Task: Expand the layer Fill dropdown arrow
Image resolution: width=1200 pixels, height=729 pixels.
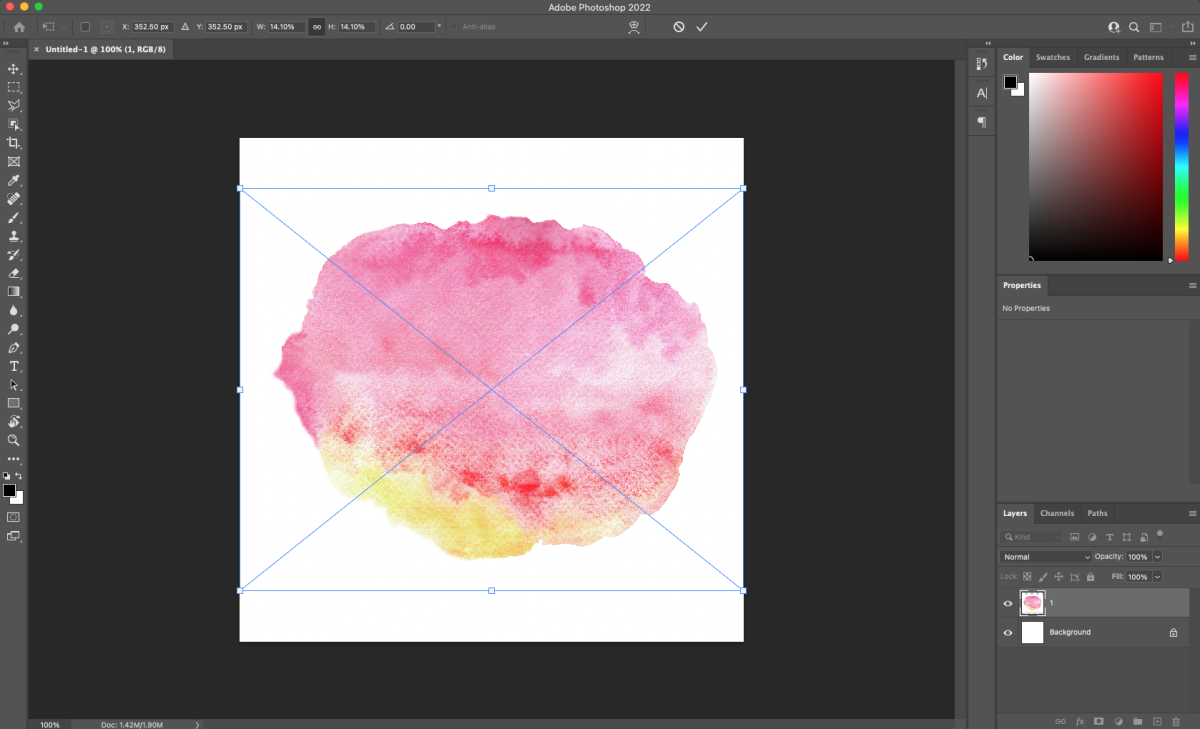Action: coord(1158,577)
